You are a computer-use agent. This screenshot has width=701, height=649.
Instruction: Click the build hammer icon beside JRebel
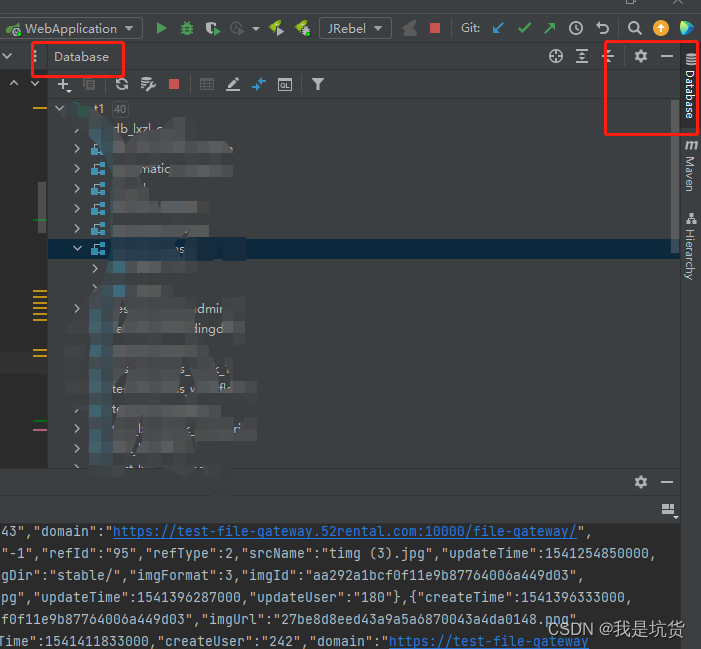[409, 29]
